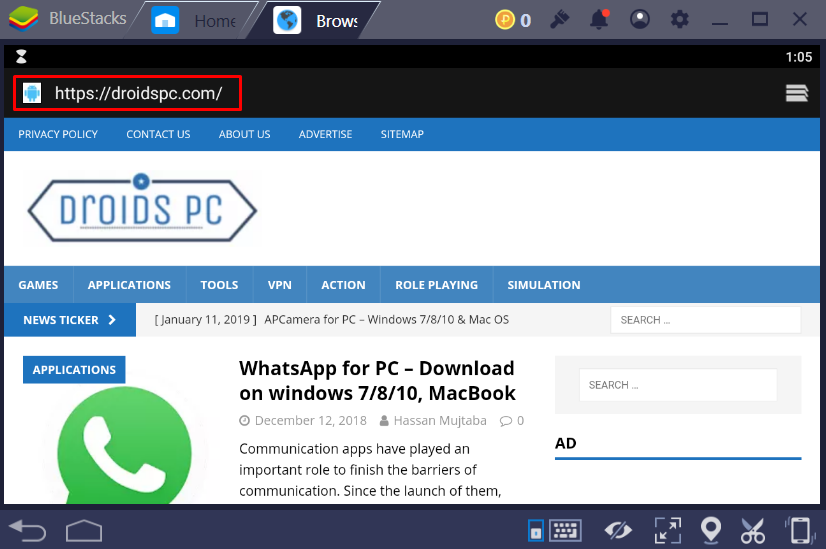Image resolution: width=826 pixels, height=549 pixels.
Task: Toggle fullscreen with the expand arrows icon
Action: [x=667, y=529]
